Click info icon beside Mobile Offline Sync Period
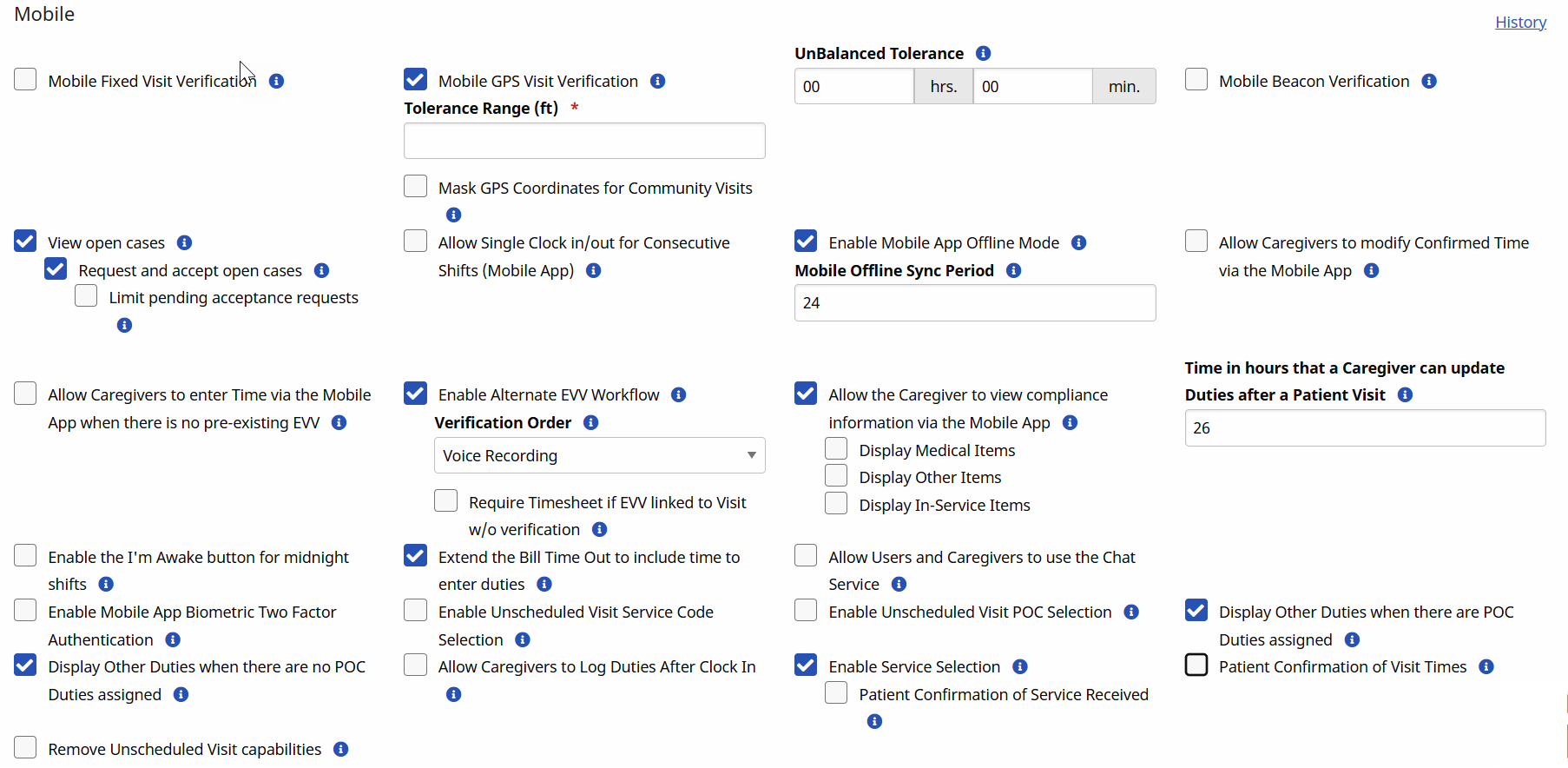1568x768 pixels. click(1014, 270)
